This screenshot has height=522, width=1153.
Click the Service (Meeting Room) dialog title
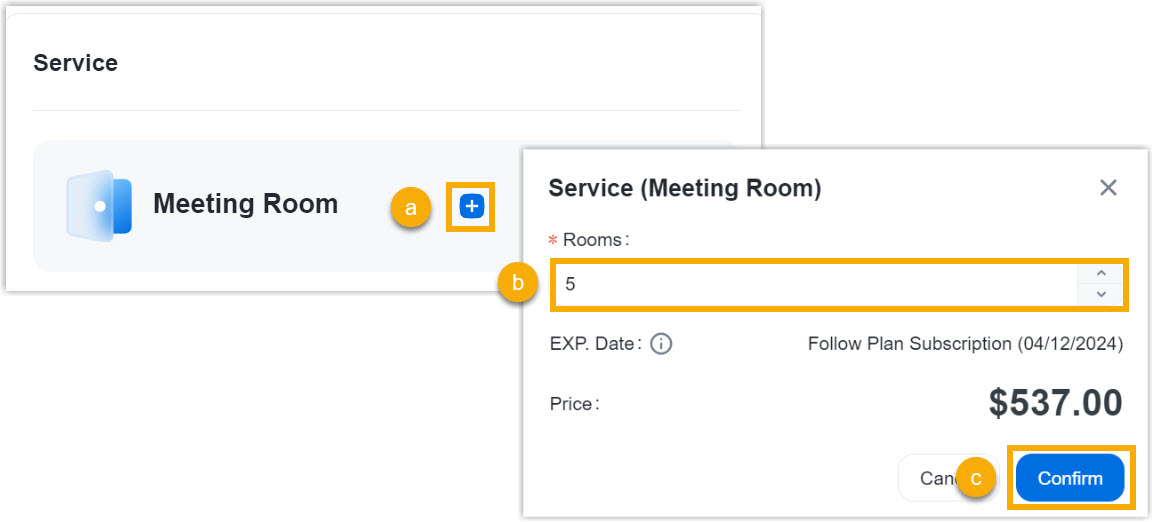[685, 188]
